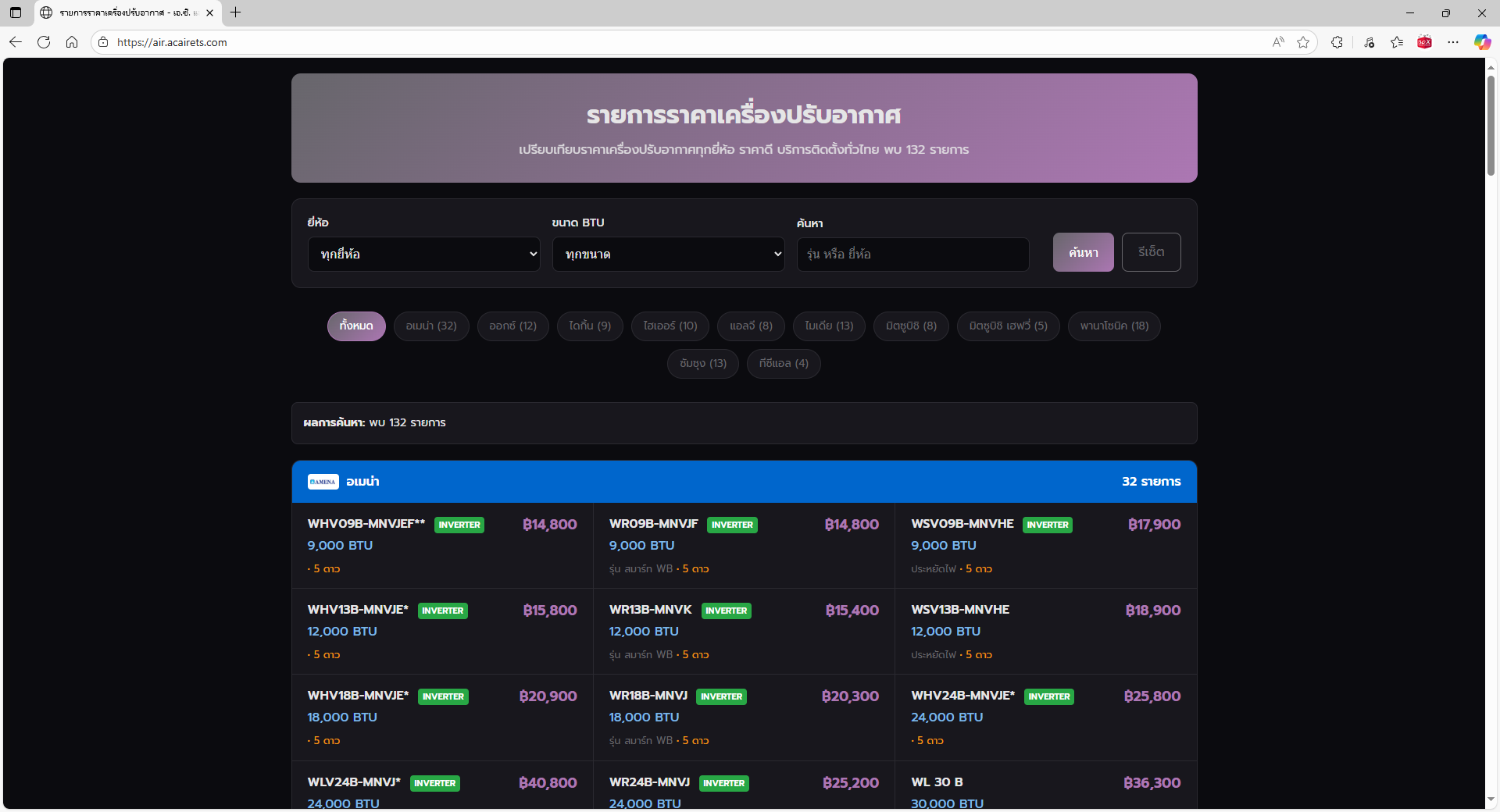Click the ค้นหา search button
The width and height of the screenshot is (1500, 812).
(1084, 252)
